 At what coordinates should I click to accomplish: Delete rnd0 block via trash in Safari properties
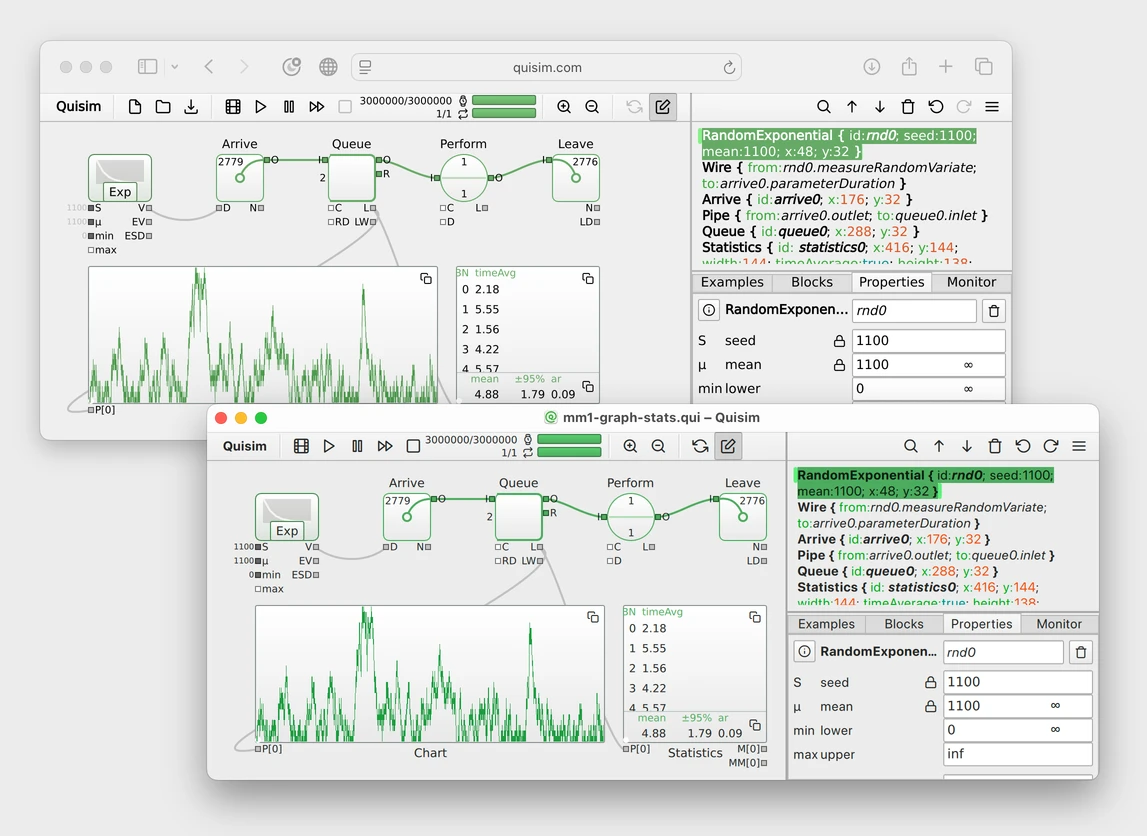point(993,311)
